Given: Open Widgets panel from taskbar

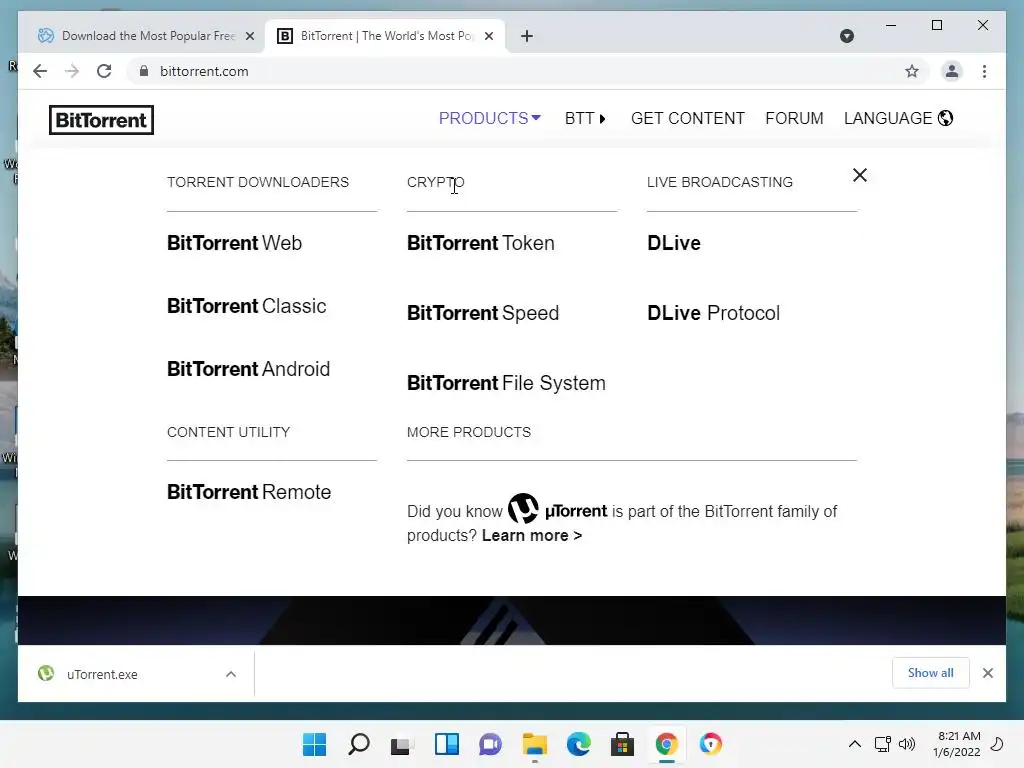Looking at the screenshot, I should pos(447,744).
